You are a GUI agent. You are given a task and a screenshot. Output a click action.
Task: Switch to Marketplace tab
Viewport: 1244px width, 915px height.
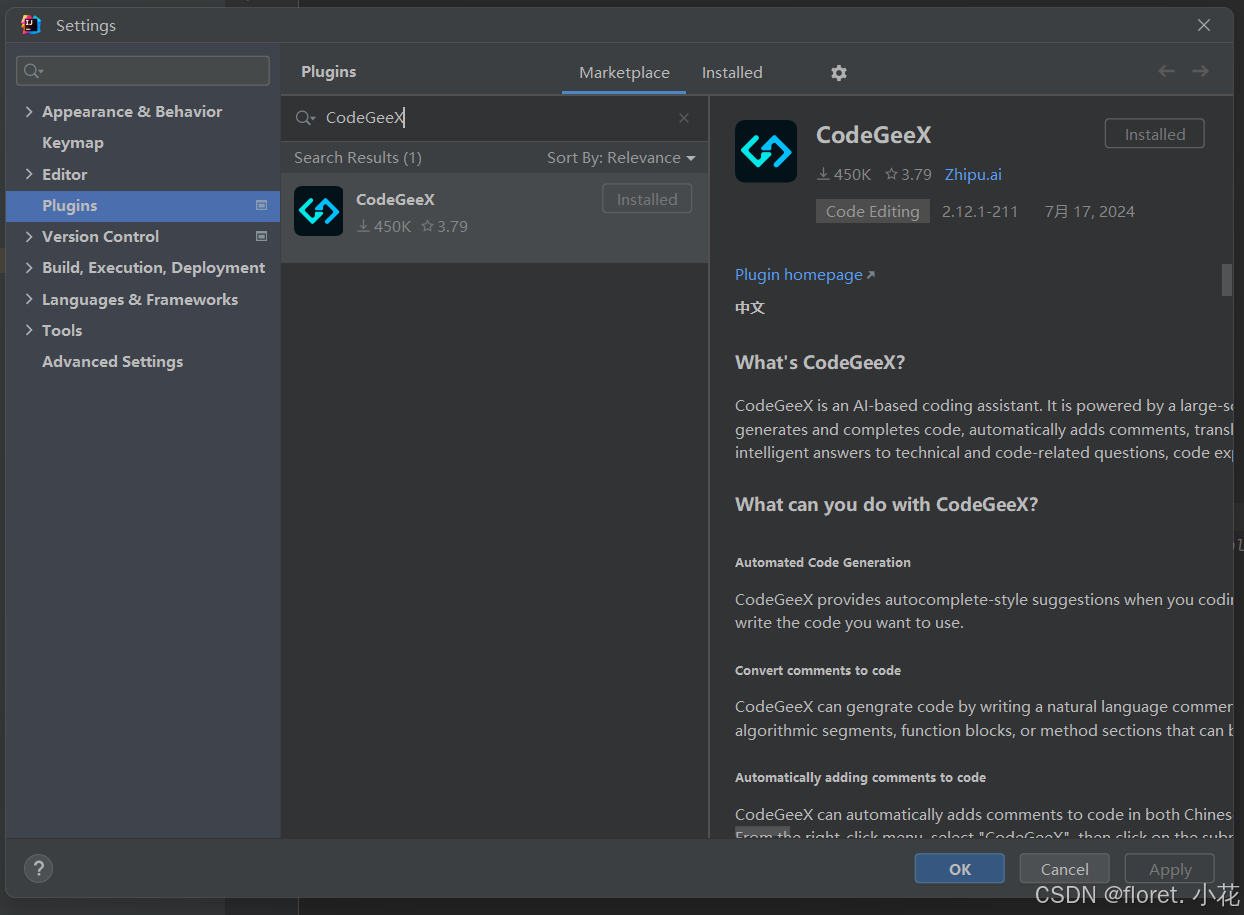[624, 73]
